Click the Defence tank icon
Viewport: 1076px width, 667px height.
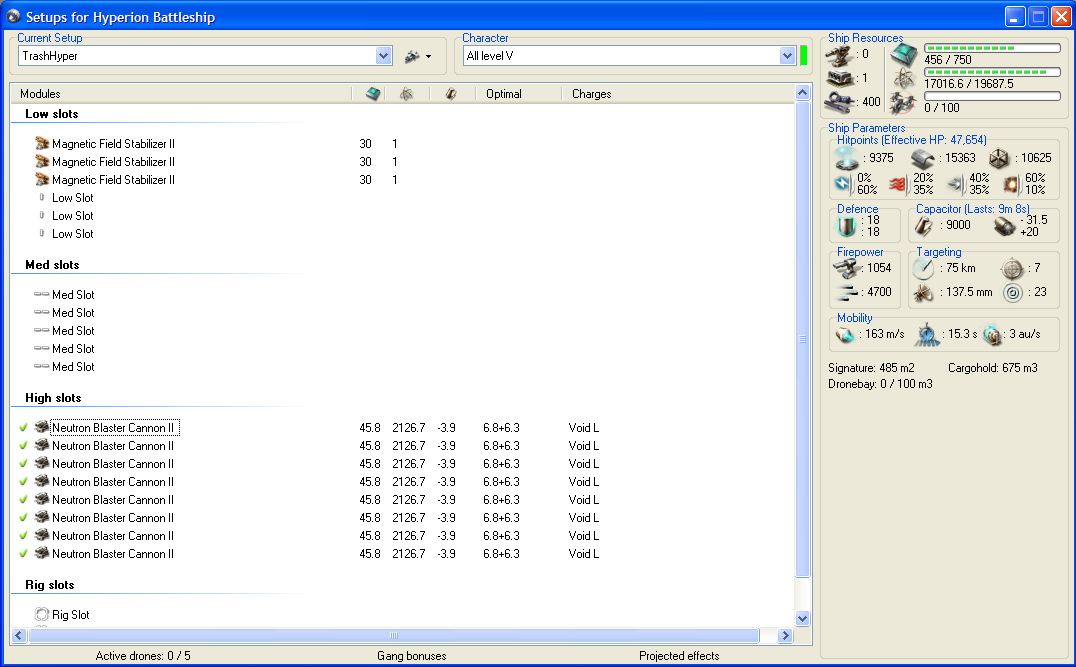click(x=846, y=226)
